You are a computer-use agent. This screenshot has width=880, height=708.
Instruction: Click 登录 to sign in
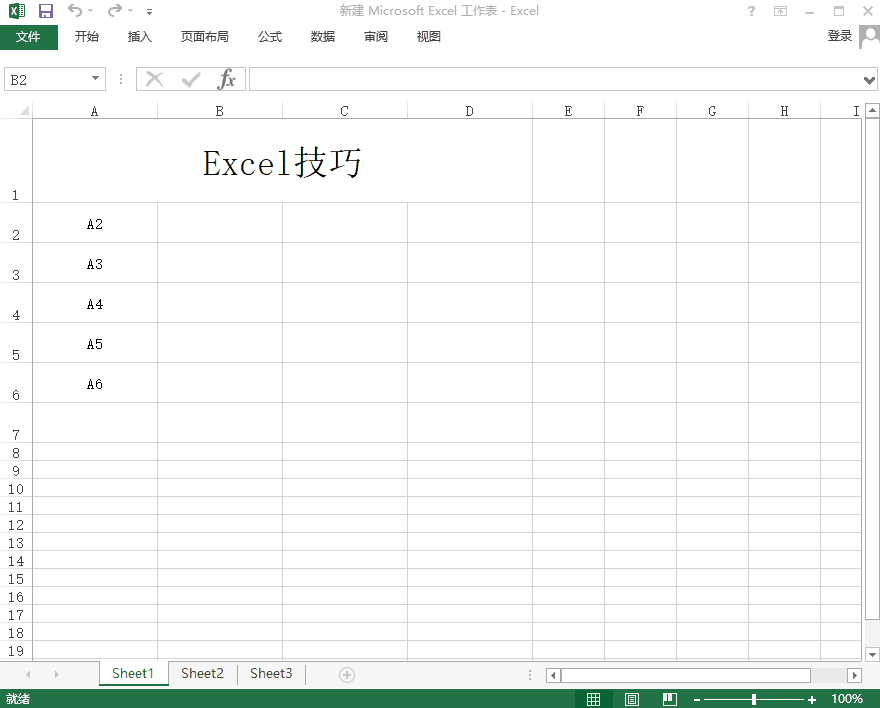pyautogui.click(x=840, y=36)
